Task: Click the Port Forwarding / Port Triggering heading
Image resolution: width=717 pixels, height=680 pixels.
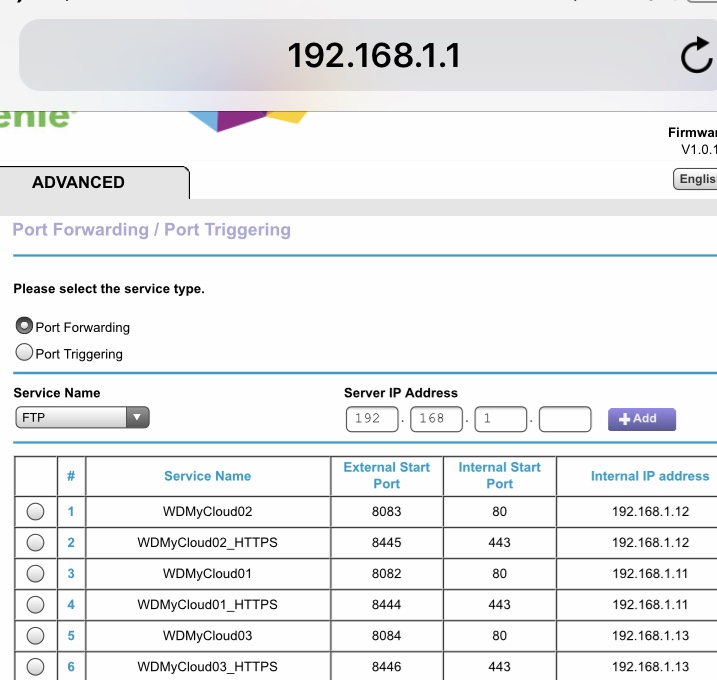Action: pyautogui.click(x=151, y=230)
